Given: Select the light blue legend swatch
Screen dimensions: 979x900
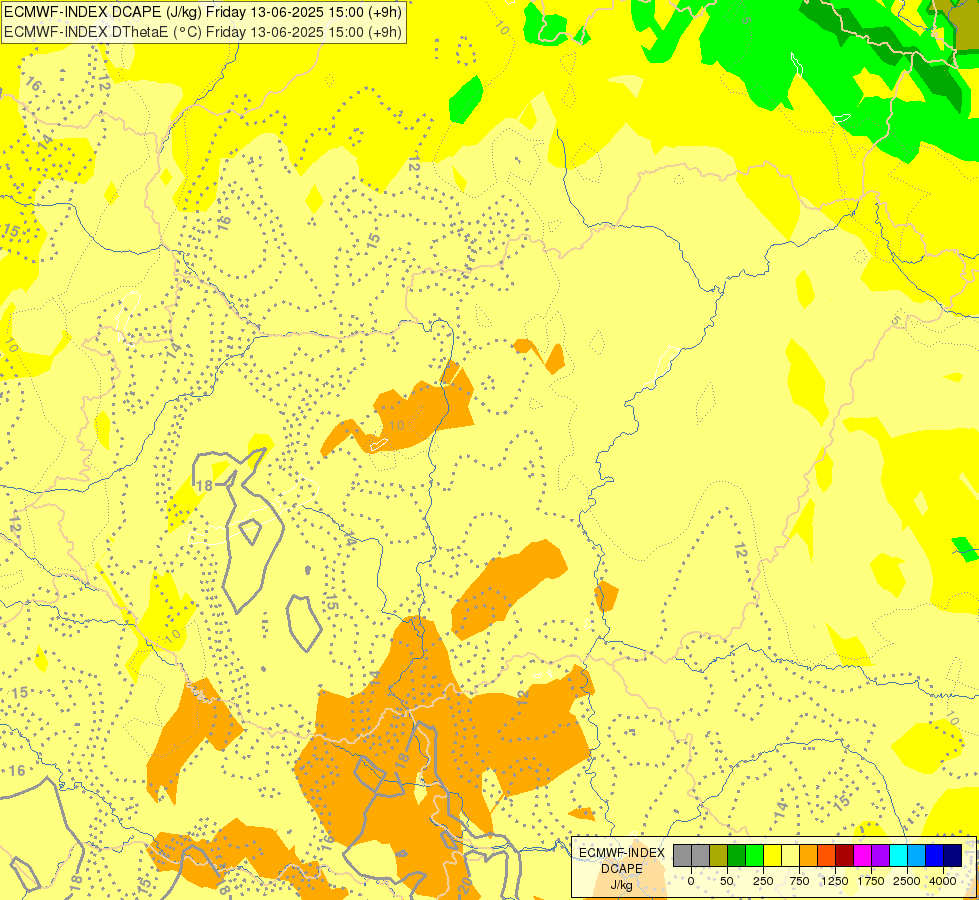Looking at the screenshot, I should click(x=917, y=855).
